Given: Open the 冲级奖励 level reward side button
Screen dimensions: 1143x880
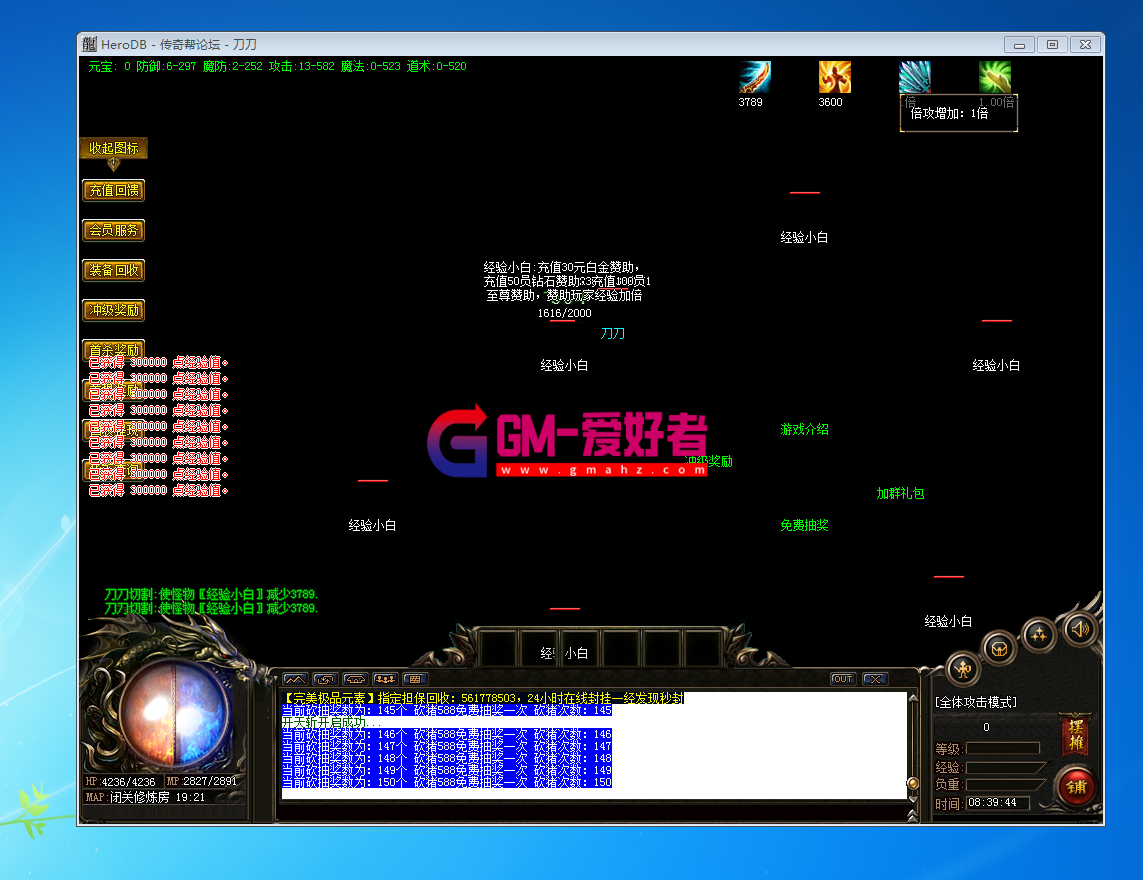Looking at the screenshot, I should click(114, 311).
